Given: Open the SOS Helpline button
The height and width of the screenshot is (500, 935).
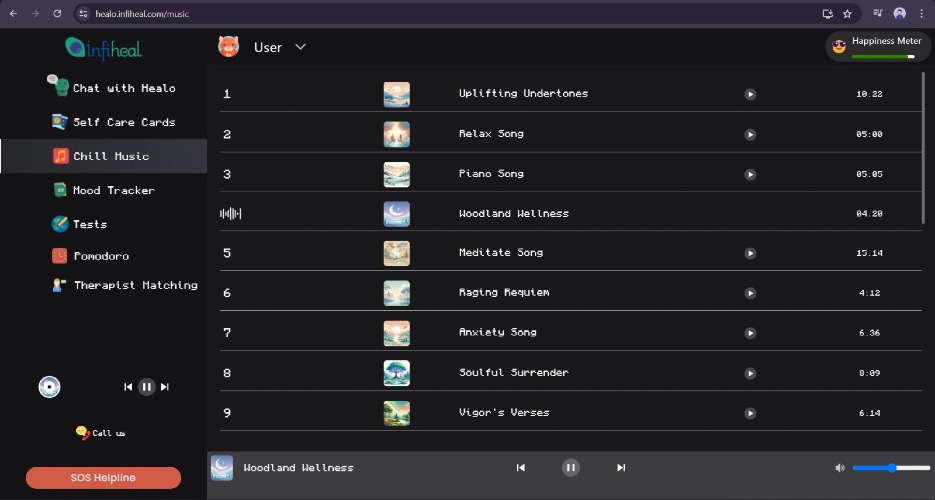Looking at the screenshot, I should [x=103, y=478].
